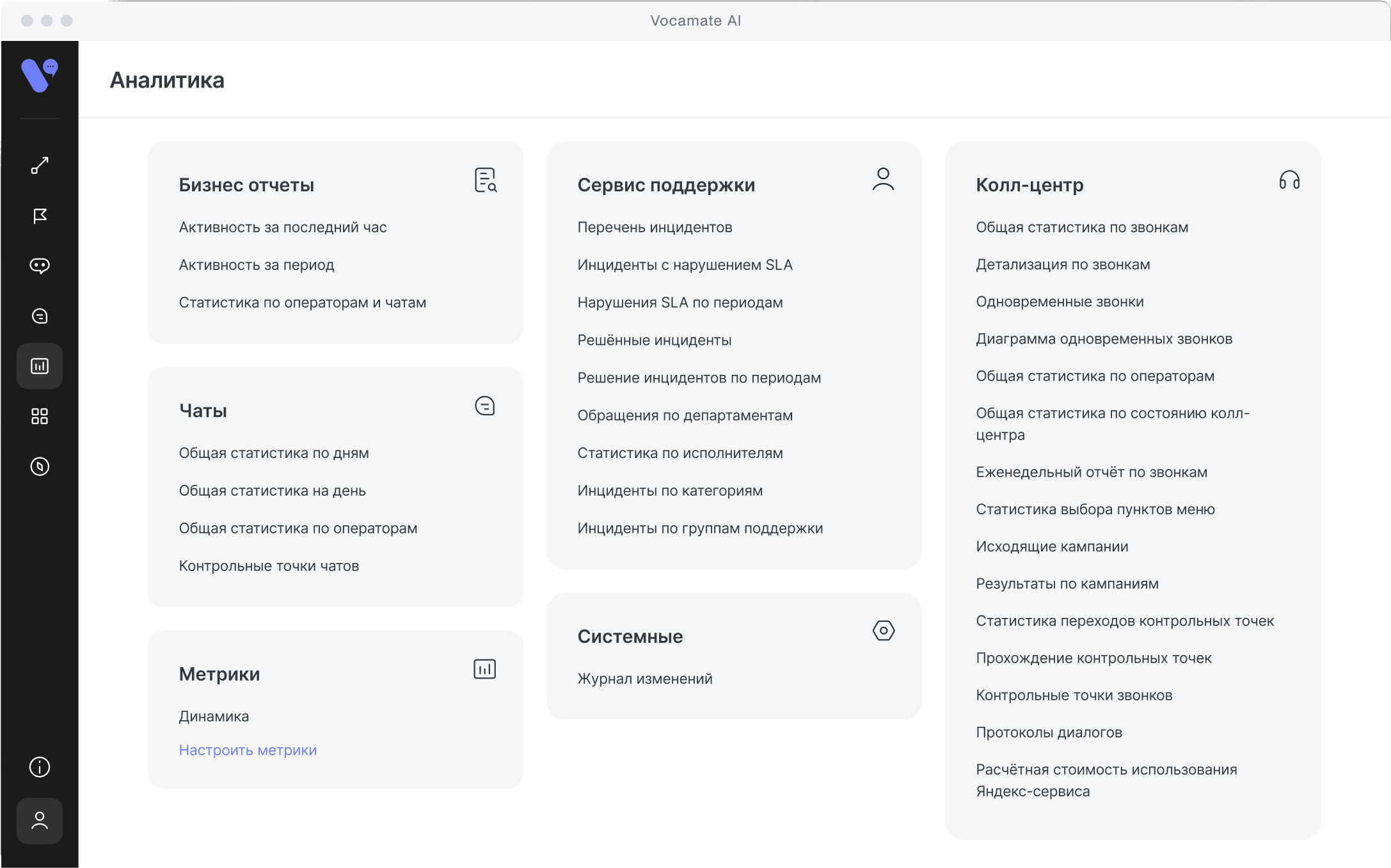This screenshot has height=868, width=1391.
Task: Open Перечень инцидентов report
Action: point(655,227)
